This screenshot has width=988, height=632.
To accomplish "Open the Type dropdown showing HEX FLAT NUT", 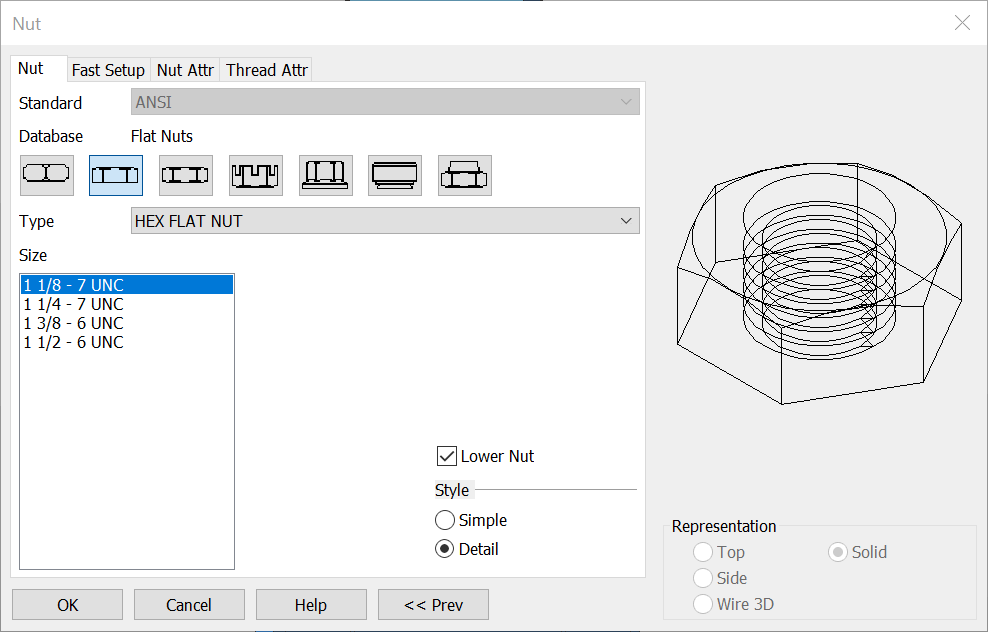I will pyautogui.click(x=385, y=220).
